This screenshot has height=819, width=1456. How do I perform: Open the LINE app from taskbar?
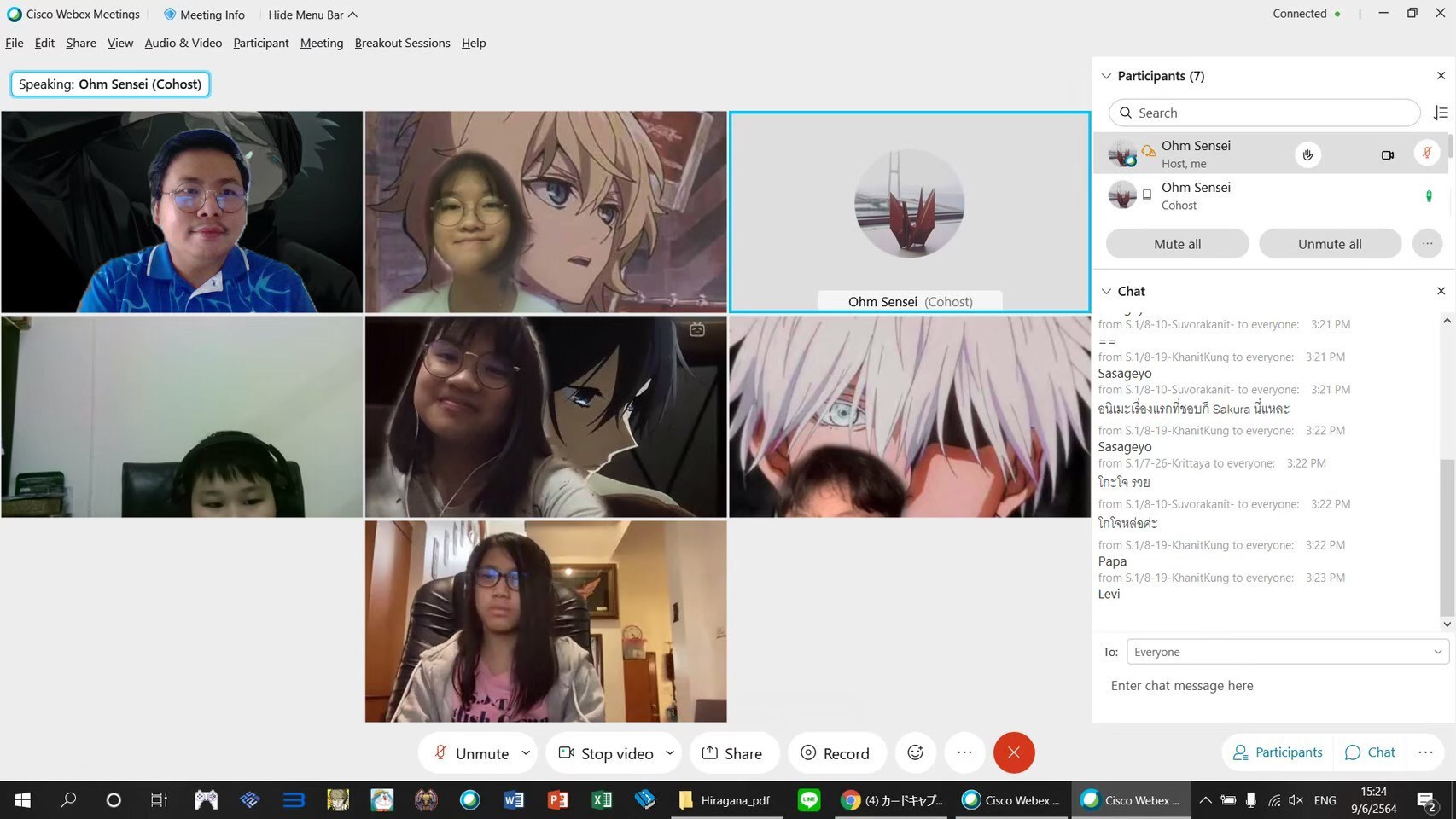[808, 800]
